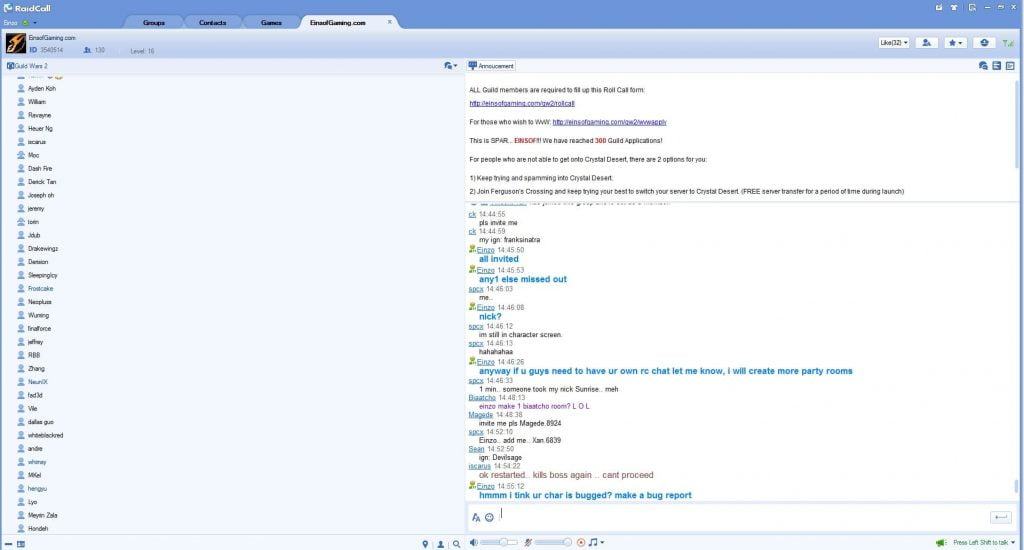Adjust the microphone volume slider
The height and width of the screenshot is (550, 1024).
(553, 542)
